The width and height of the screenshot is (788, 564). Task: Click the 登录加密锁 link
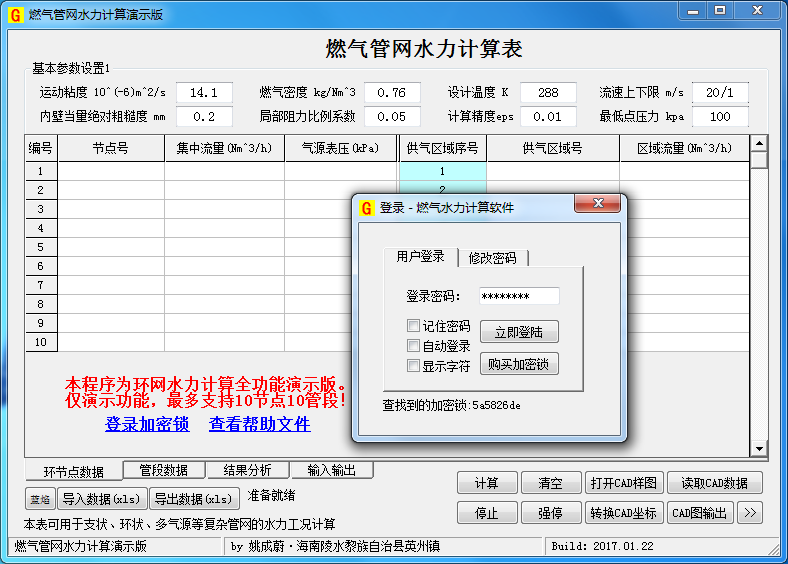point(147,424)
